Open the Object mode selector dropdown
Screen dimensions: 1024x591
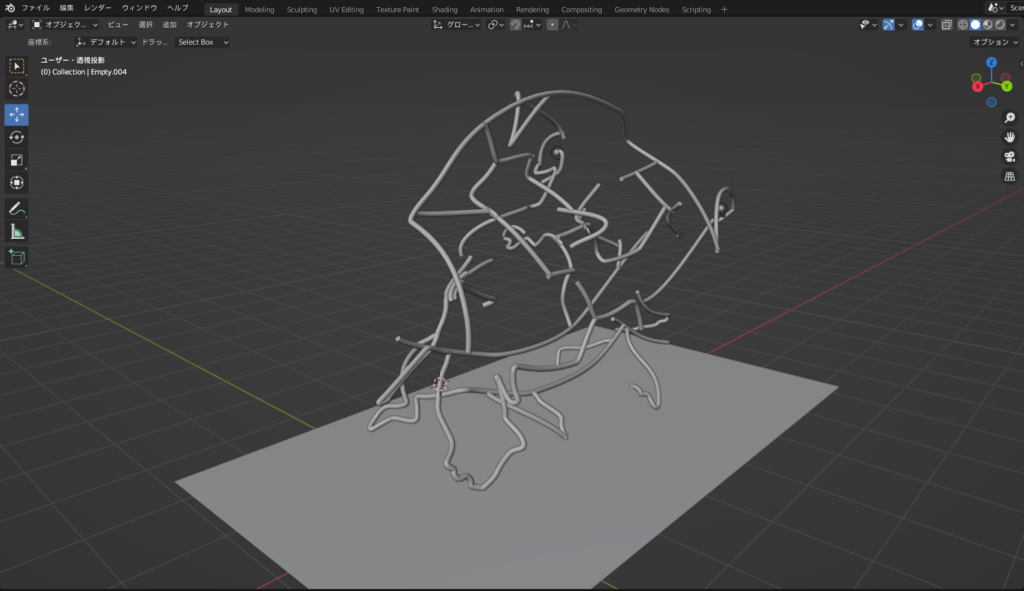point(65,25)
